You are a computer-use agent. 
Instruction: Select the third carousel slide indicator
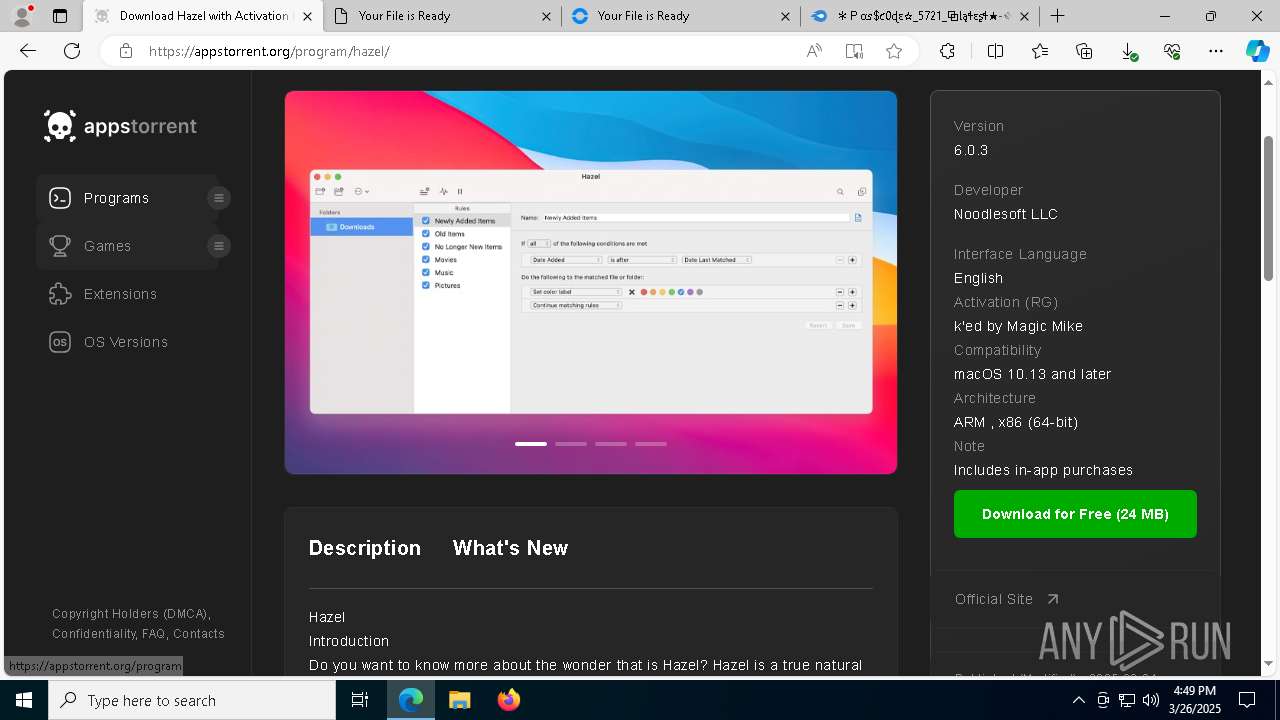611,444
